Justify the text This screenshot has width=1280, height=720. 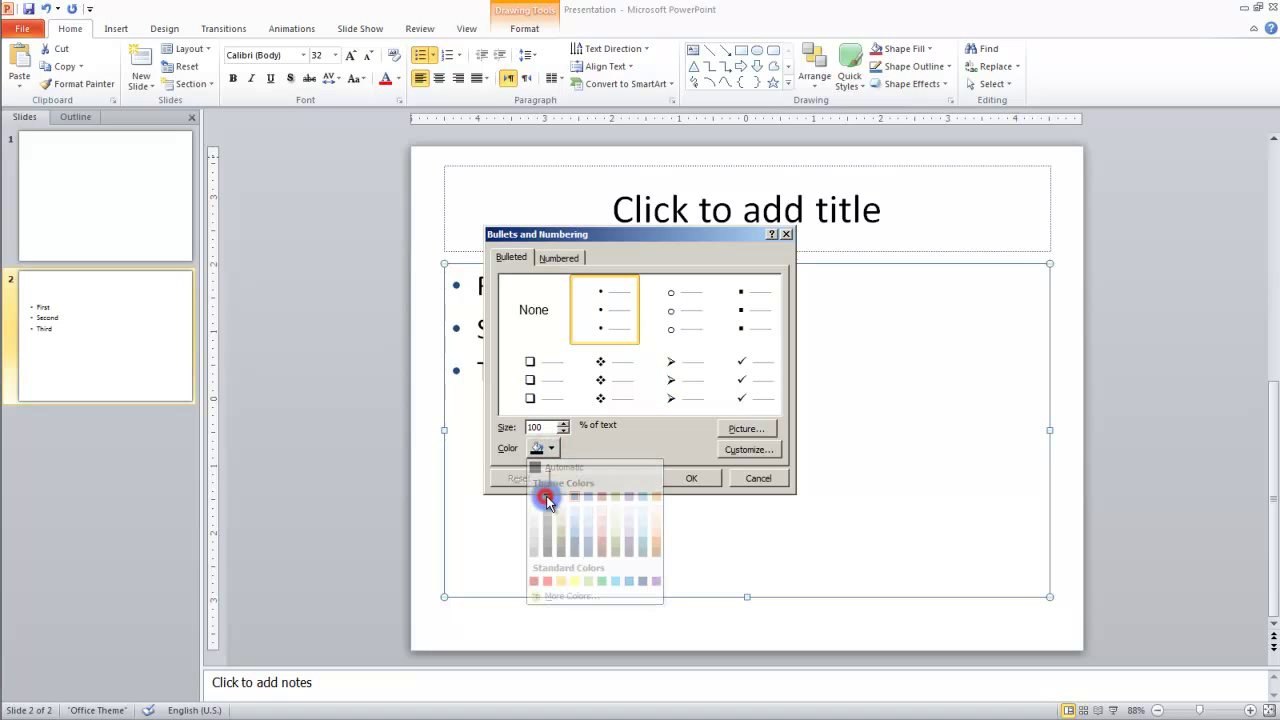coord(477,78)
